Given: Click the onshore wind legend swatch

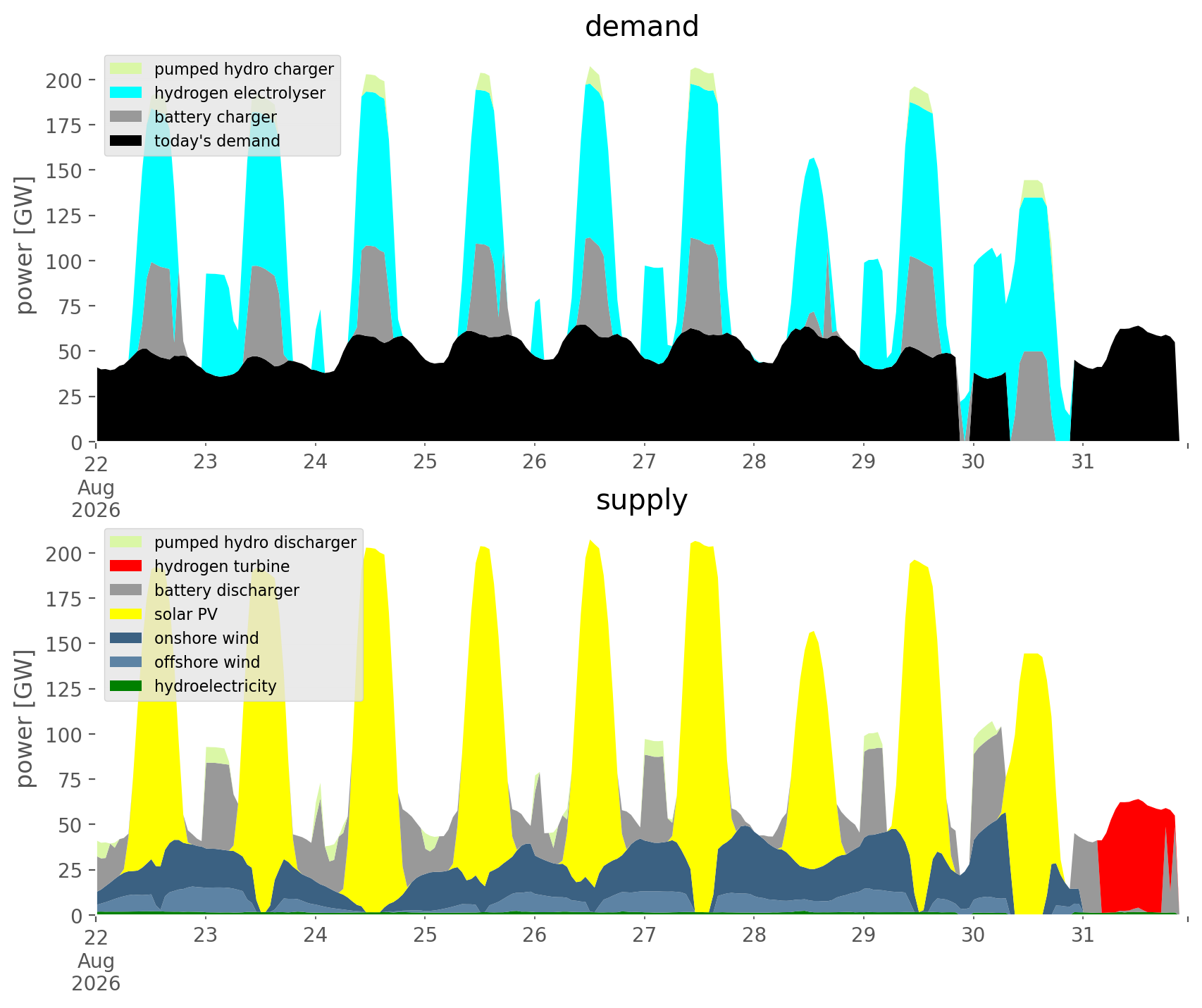Looking at the screenshot, I should (x=126, y=638).
